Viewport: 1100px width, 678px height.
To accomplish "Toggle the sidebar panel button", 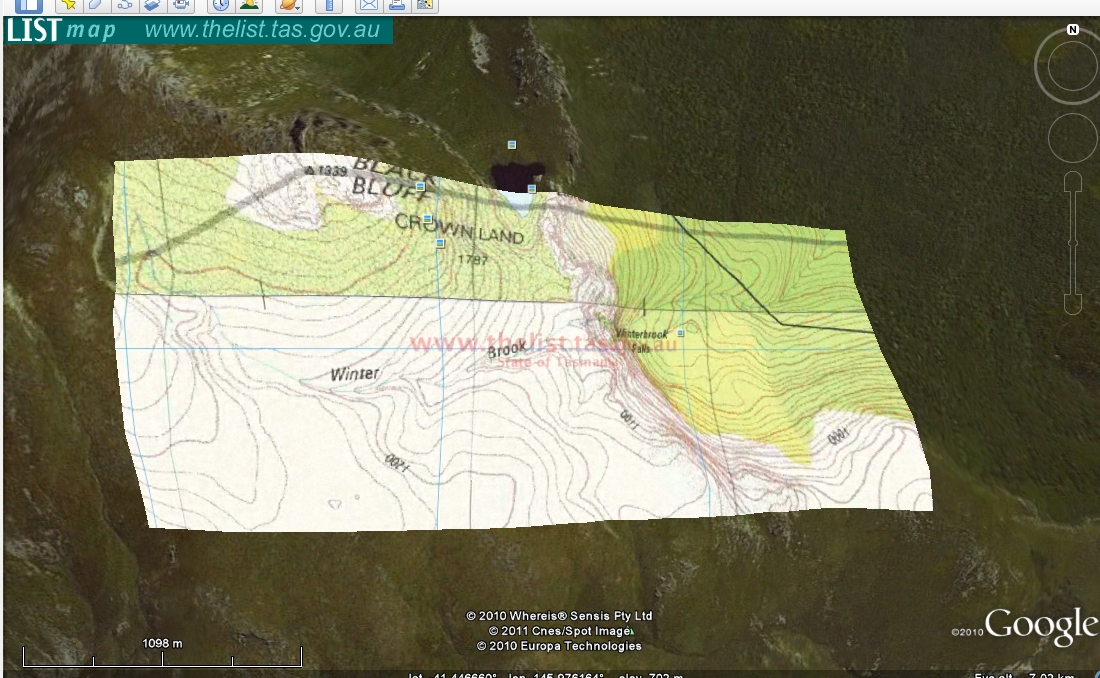I will (x=28, y=6).
